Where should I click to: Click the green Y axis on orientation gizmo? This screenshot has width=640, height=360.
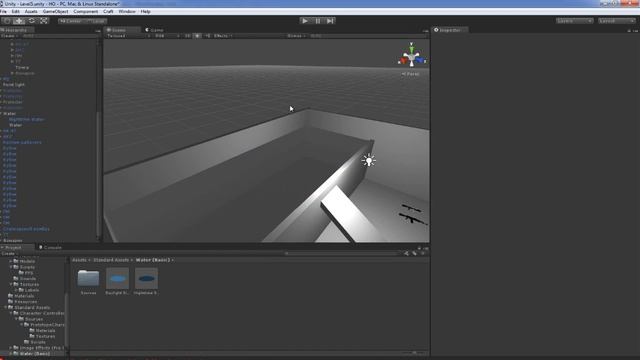pos(411,48)
